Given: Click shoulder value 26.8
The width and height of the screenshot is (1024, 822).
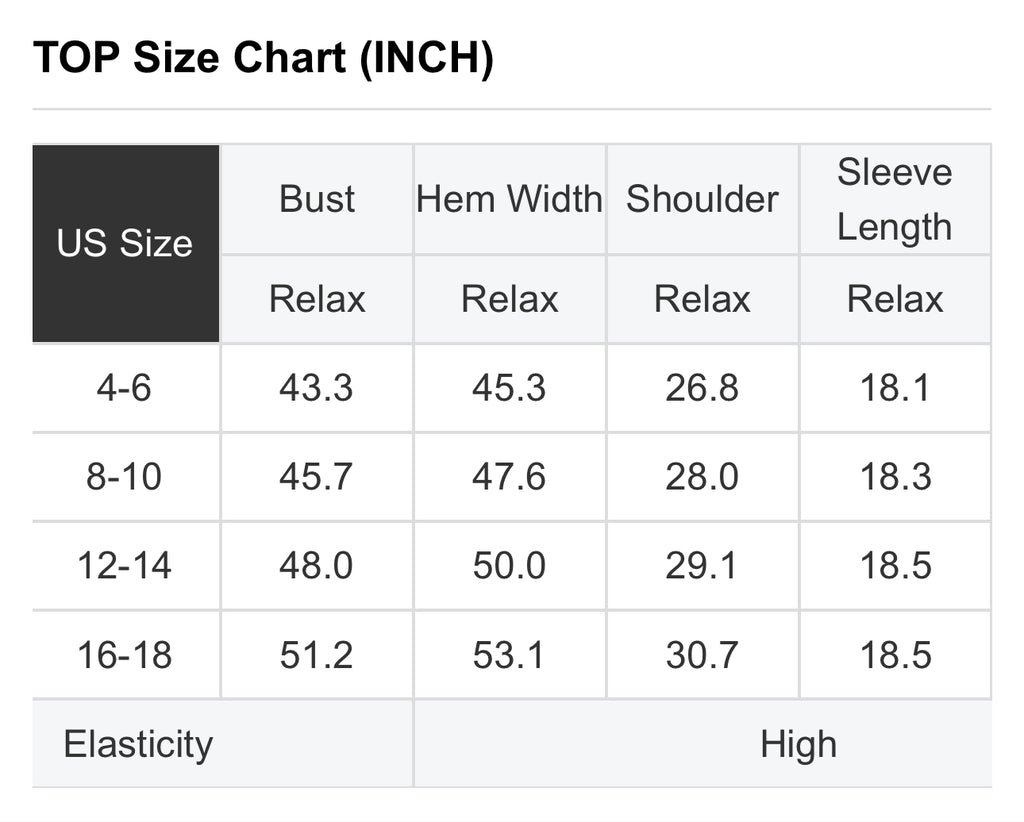Looking at the screenshot, I should (x=701, y=388).
